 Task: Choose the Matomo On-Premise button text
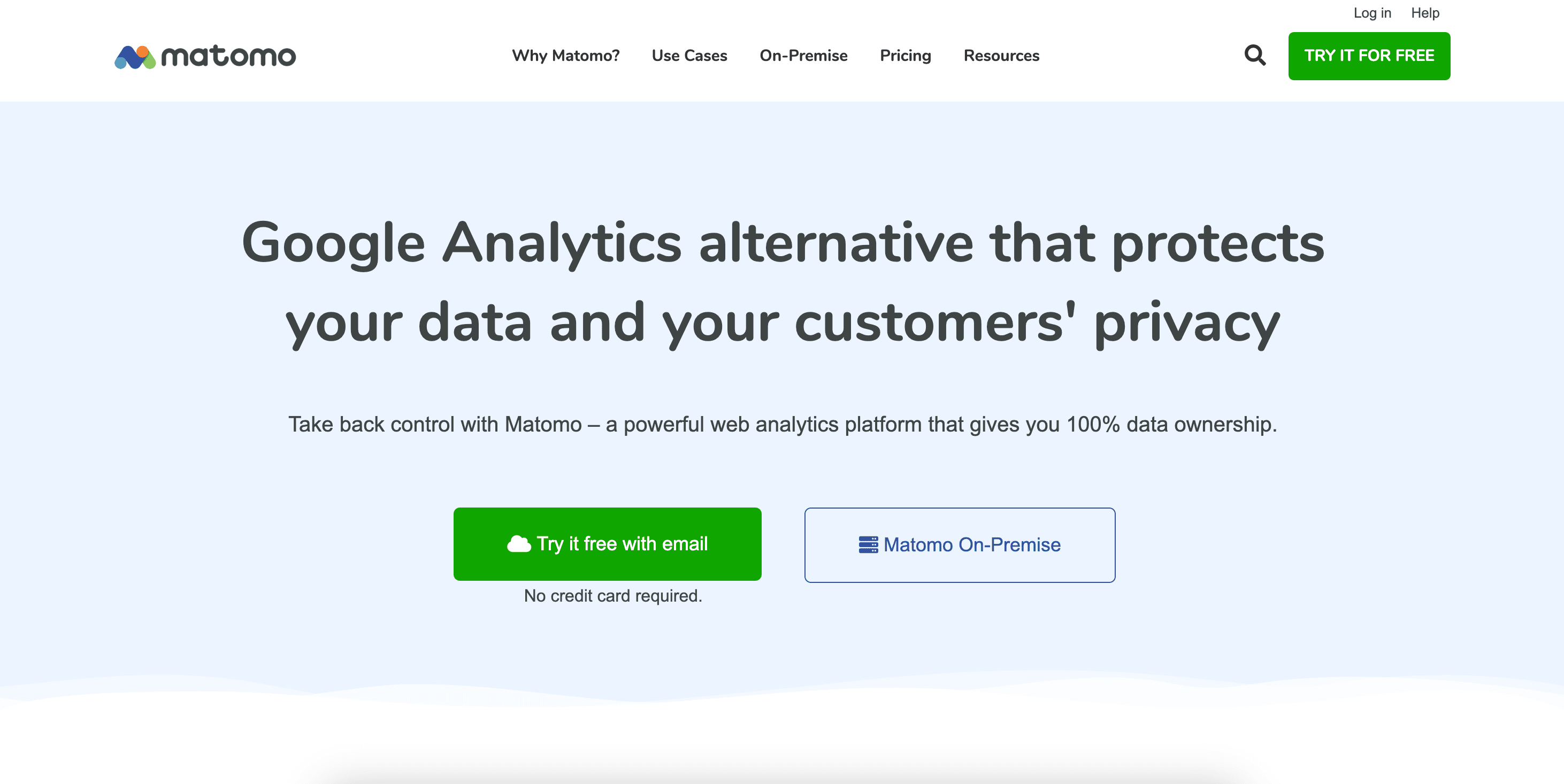click(x=971, y=545)
